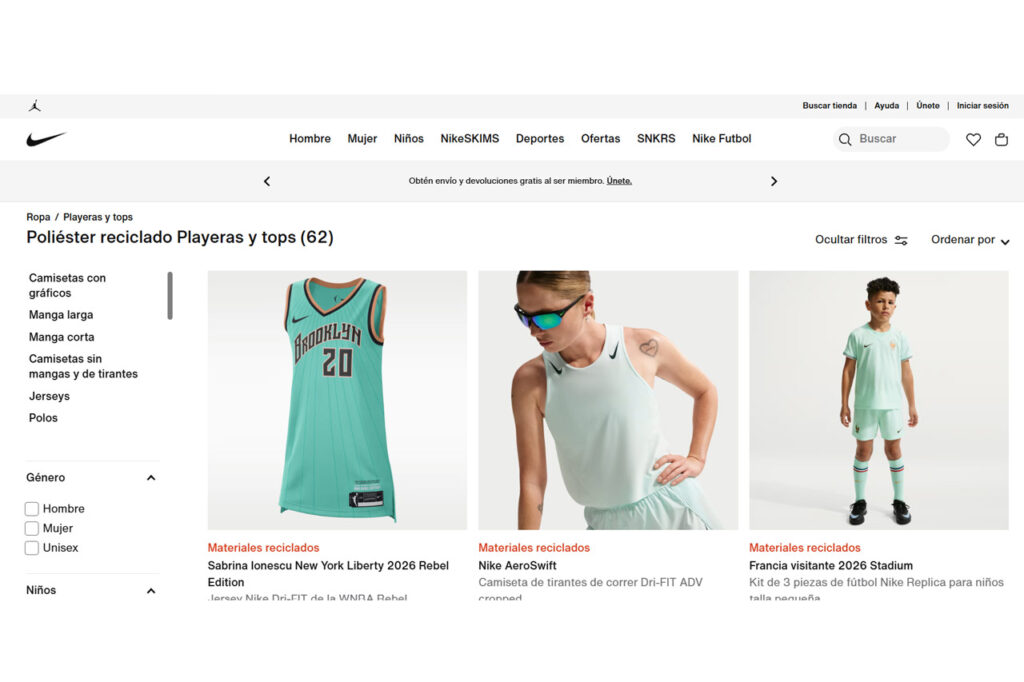
Task: Select Manga corta category
Action: (61, 337)
